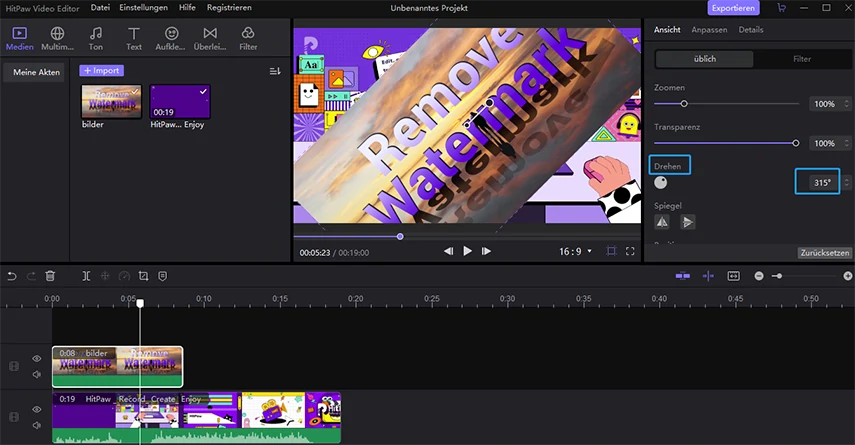Switch to the Ansicht tab
The height and width of the screenshot is (445, 855).
(667, 29)
